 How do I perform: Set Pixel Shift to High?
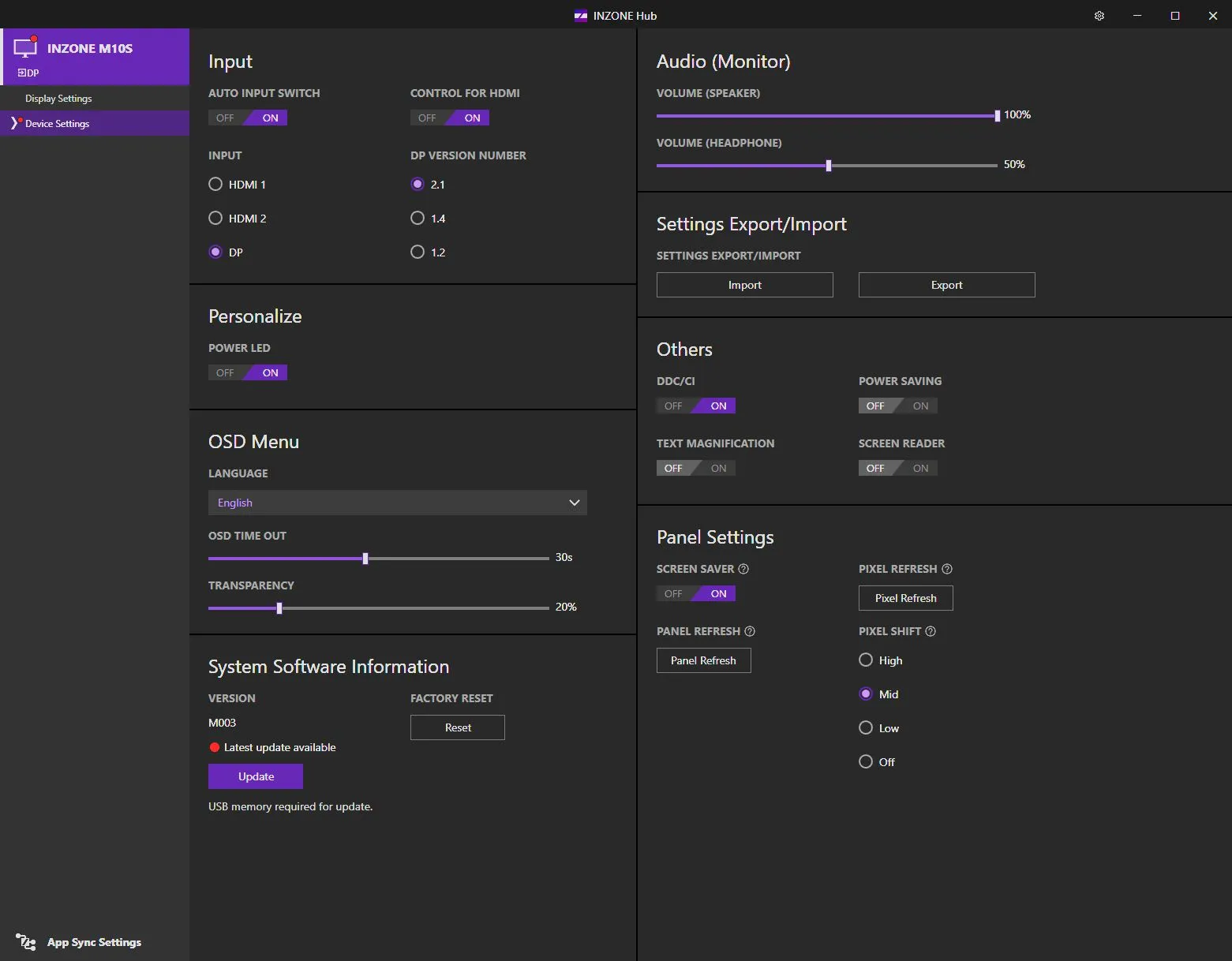click(866, 660)
